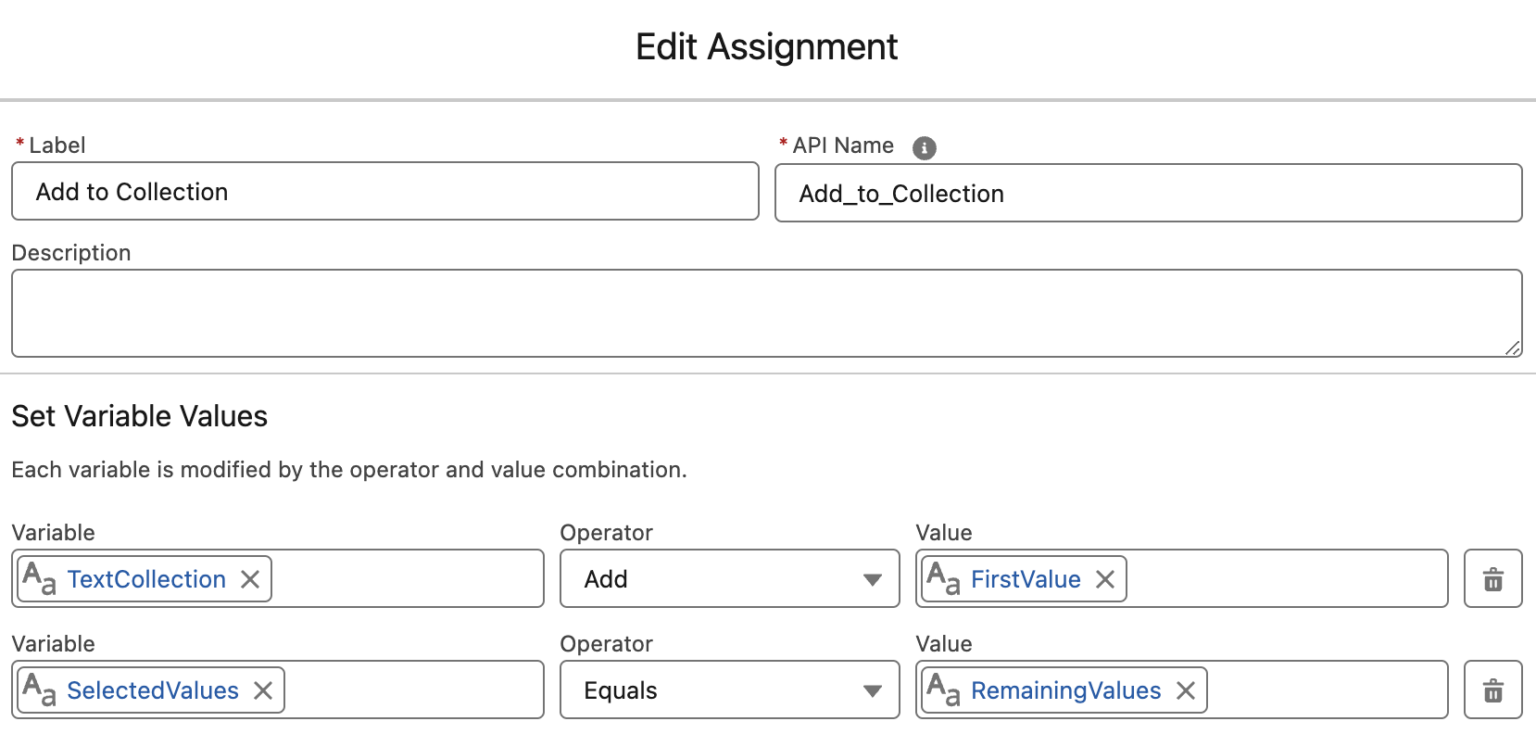
Task: Click the Aa icon inside the RemainingValues pill
Action: (x=945, y=689)
